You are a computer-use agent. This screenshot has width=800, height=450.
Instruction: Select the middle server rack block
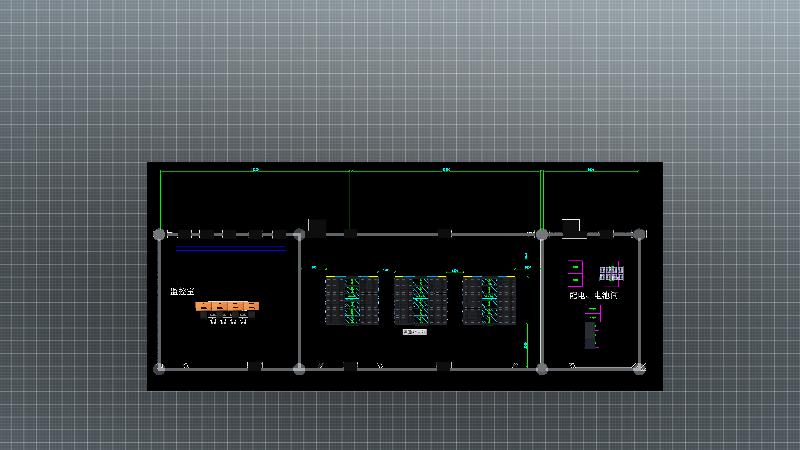(420, 300)
